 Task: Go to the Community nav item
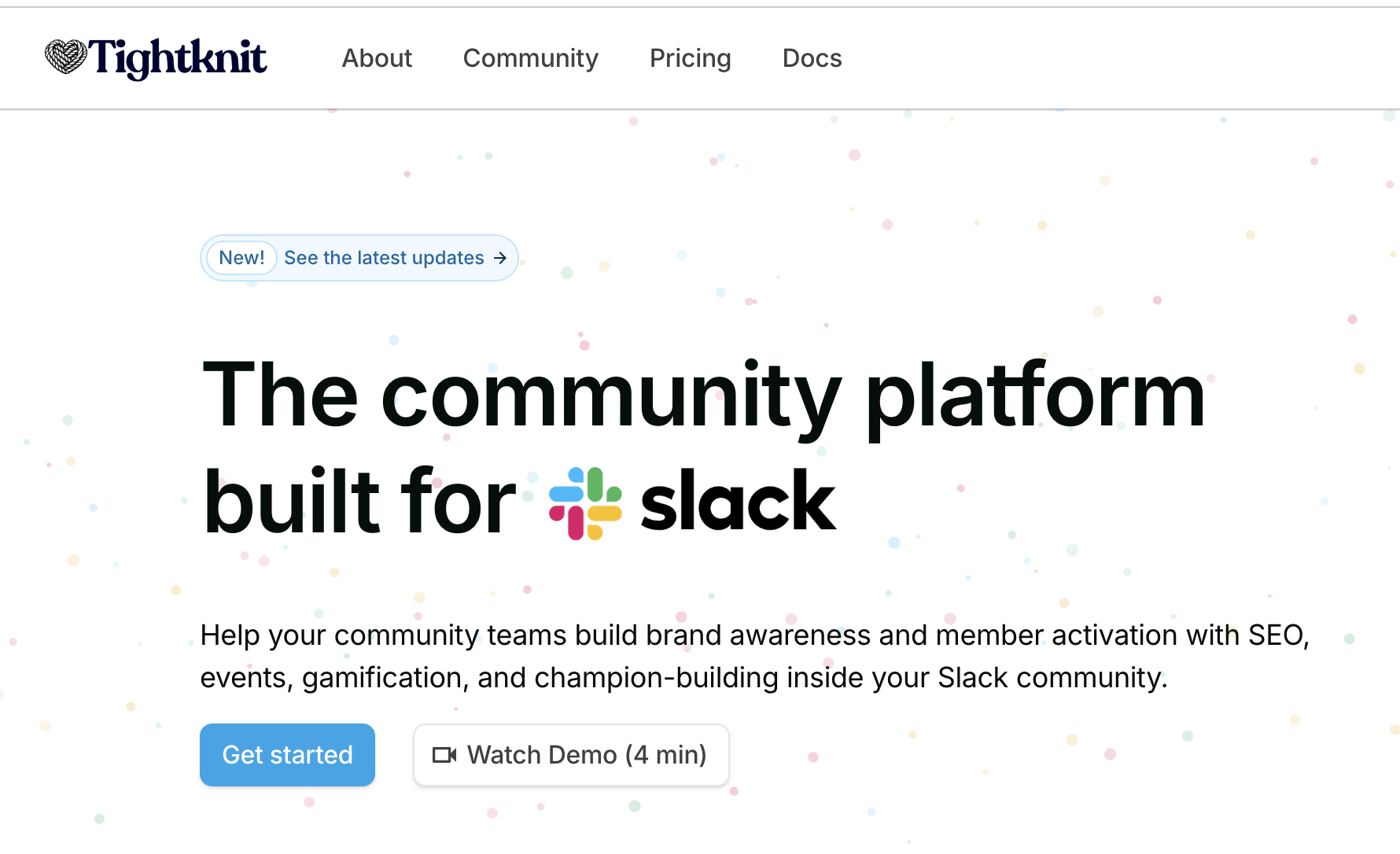pyautogui.click(x=530, y=58)
